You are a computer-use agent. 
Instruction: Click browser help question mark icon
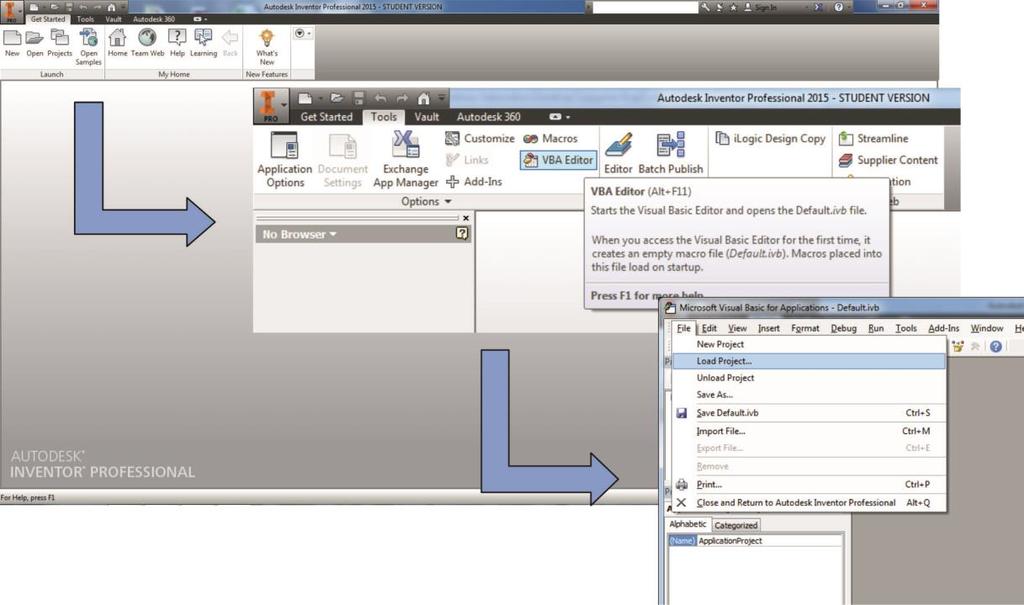click(462, 233)
